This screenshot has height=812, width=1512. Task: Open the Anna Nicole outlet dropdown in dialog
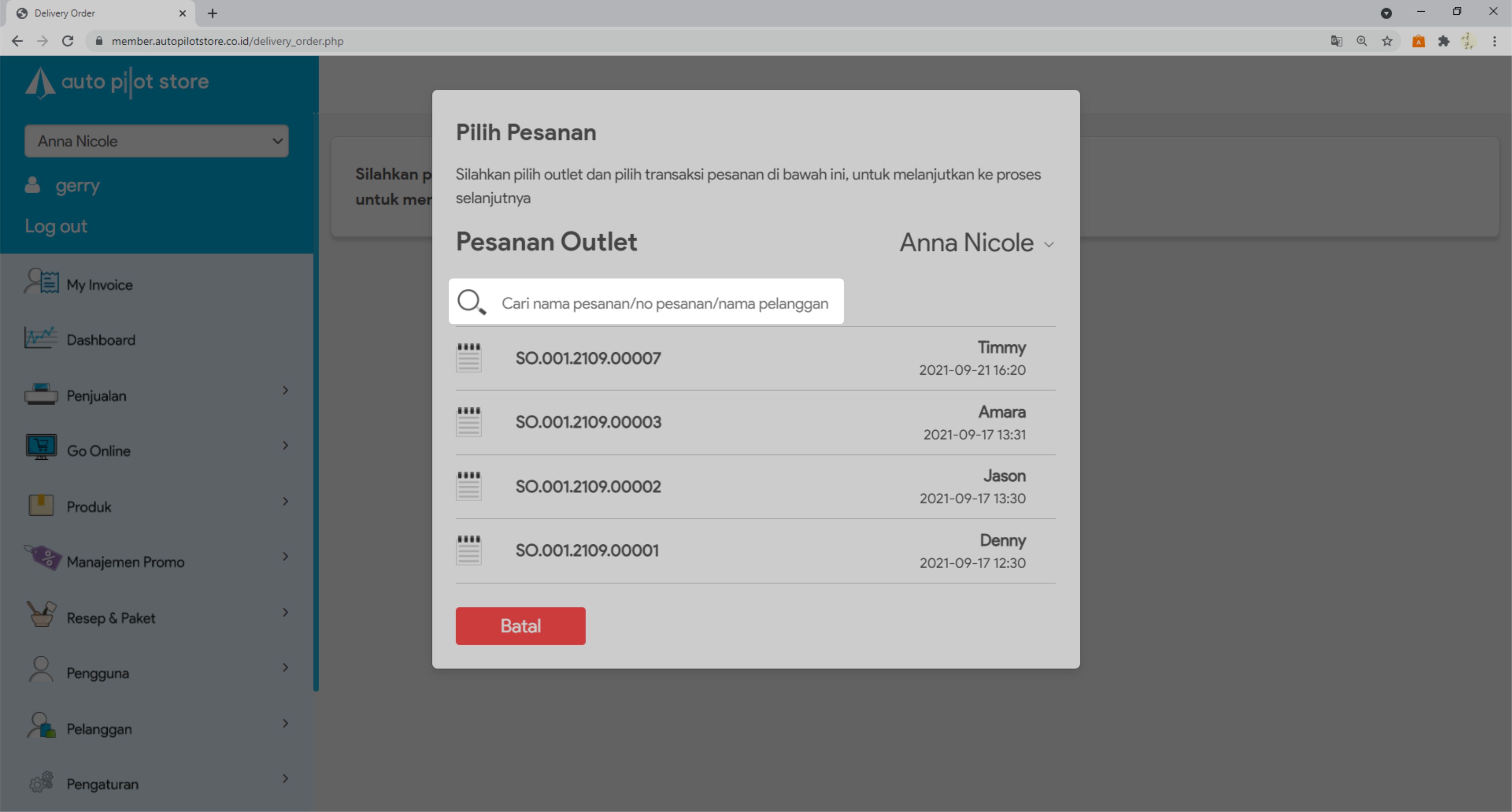pyautogui.click(x=977, y=243)
